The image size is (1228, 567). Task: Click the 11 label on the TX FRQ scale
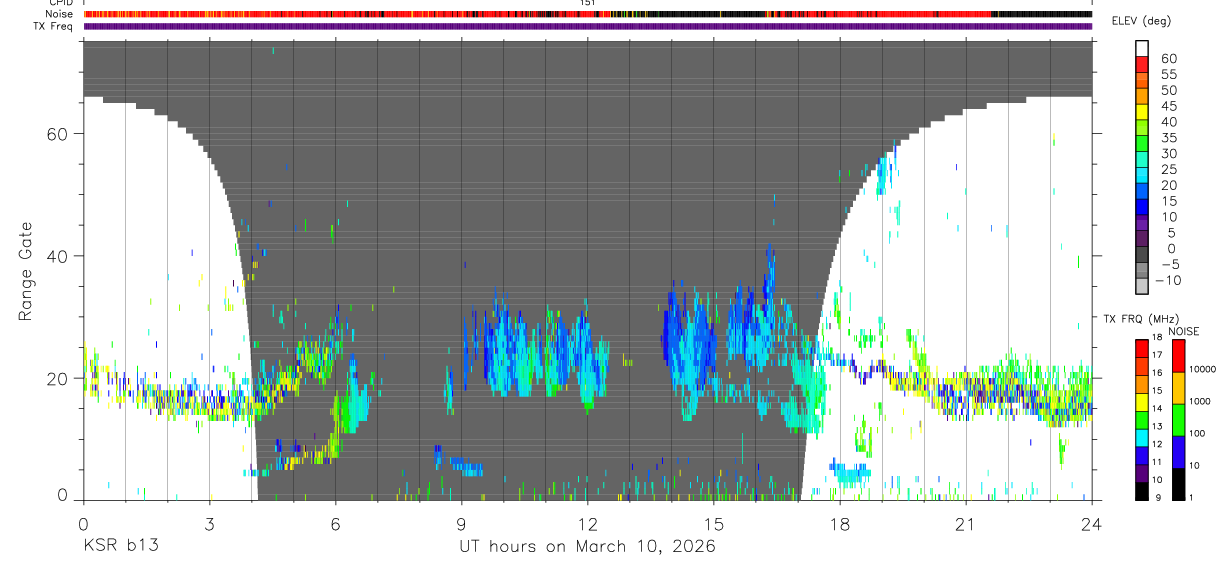[x=1157, y=462]
